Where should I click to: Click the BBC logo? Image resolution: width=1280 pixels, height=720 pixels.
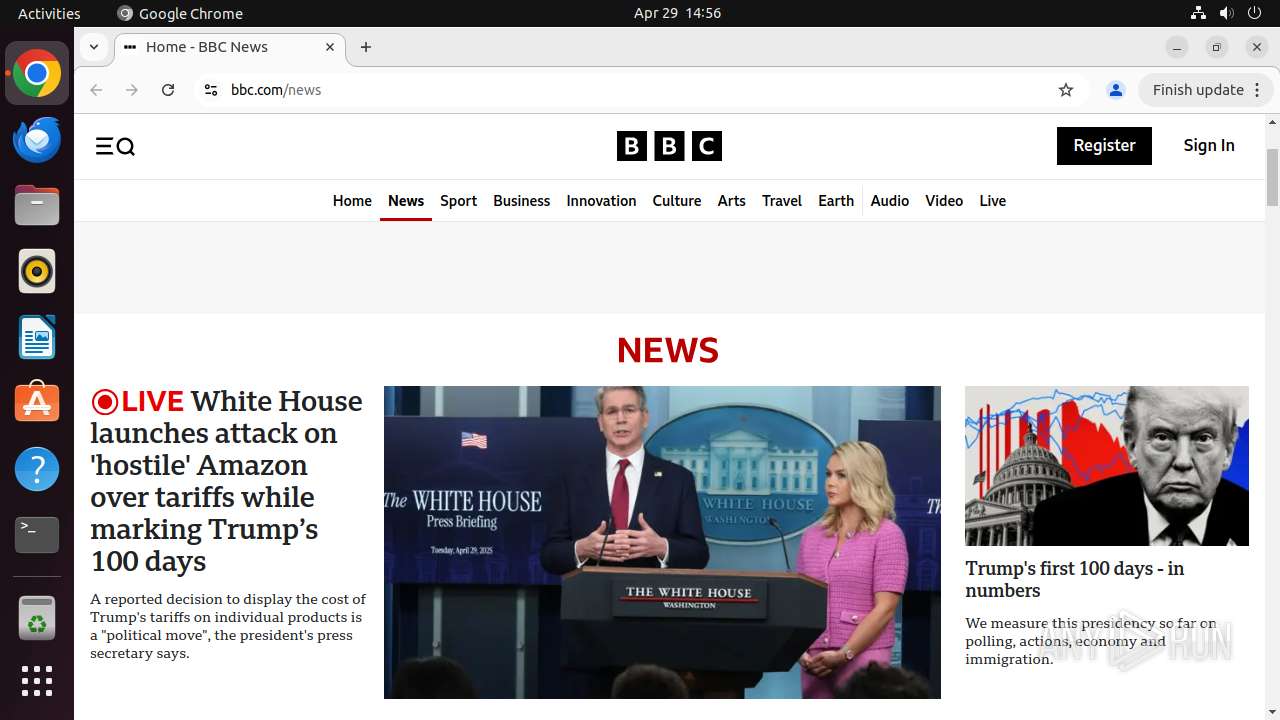click(669, 146)
